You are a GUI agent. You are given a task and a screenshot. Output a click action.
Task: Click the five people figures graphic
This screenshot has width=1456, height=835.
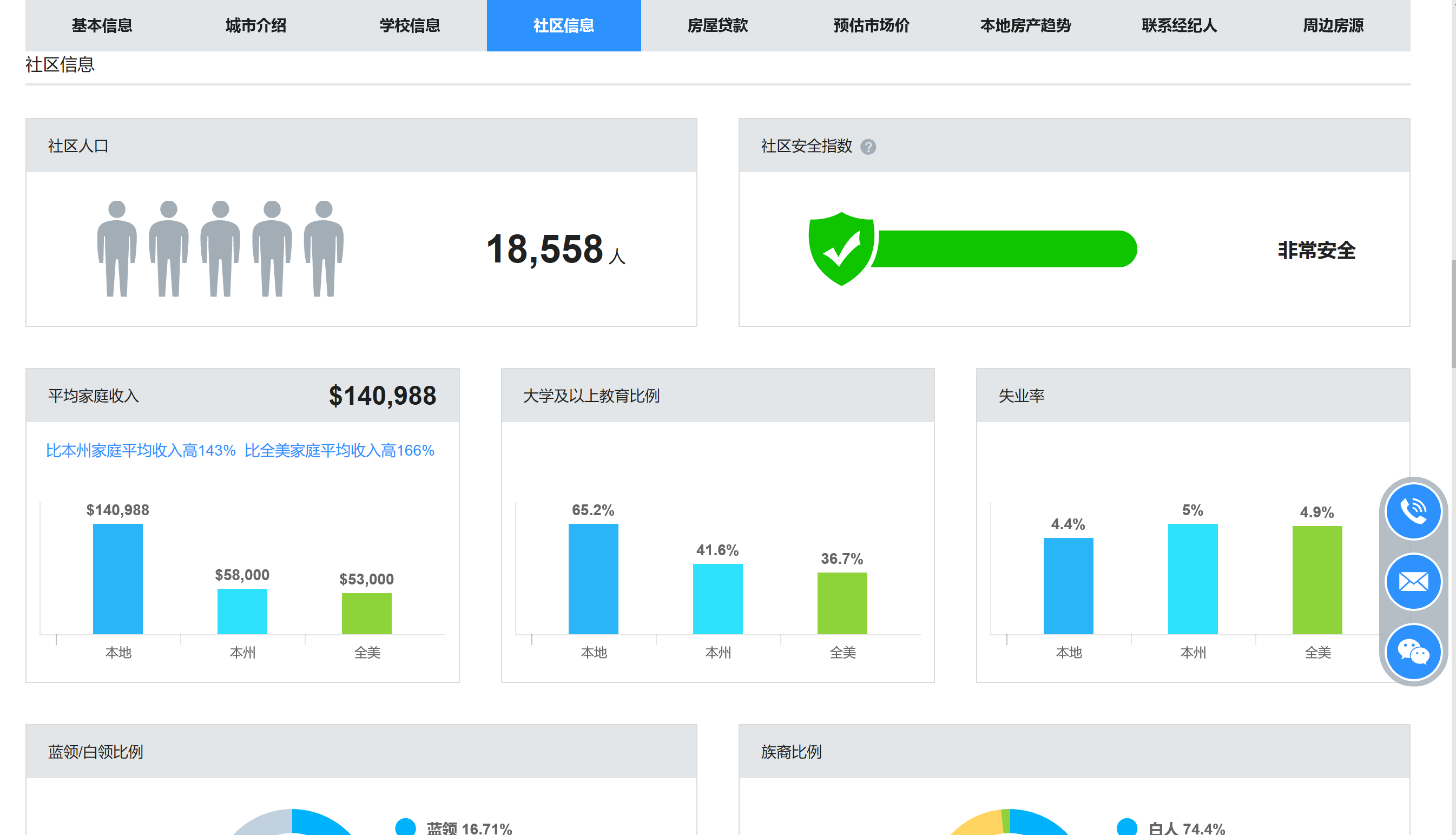tap(220, 248)
